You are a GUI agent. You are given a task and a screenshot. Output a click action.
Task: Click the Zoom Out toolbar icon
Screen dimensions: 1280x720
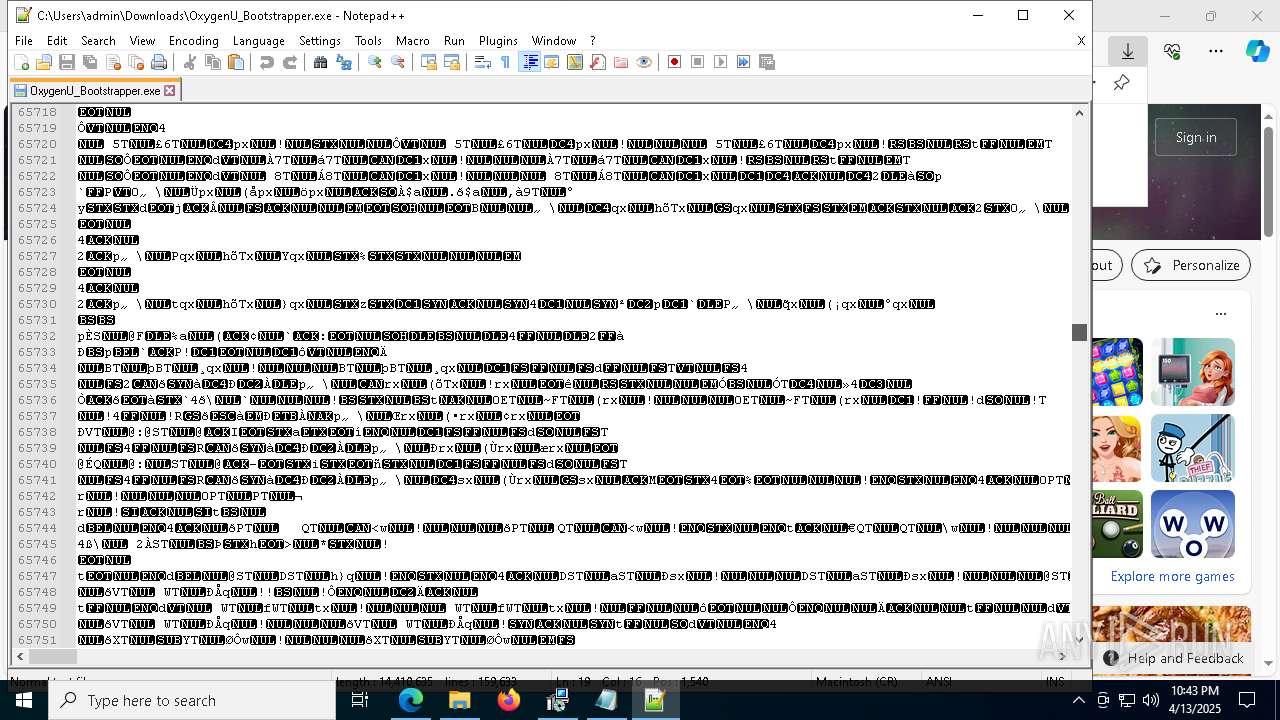point(398,62)
